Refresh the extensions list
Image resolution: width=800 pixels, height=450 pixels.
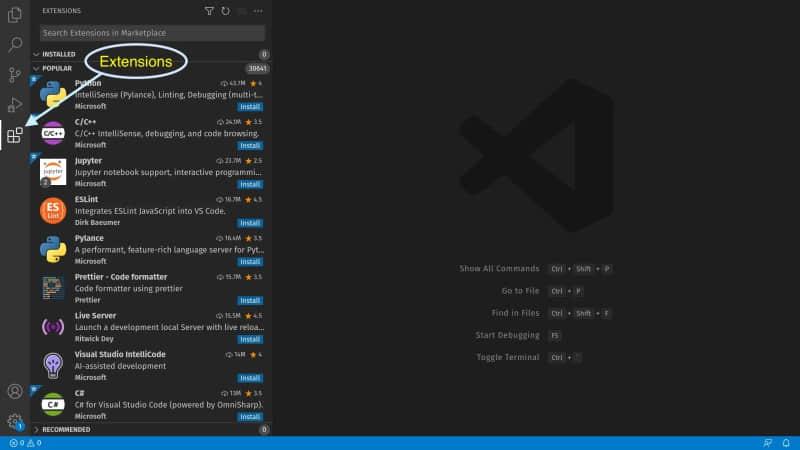coord(225,11)
